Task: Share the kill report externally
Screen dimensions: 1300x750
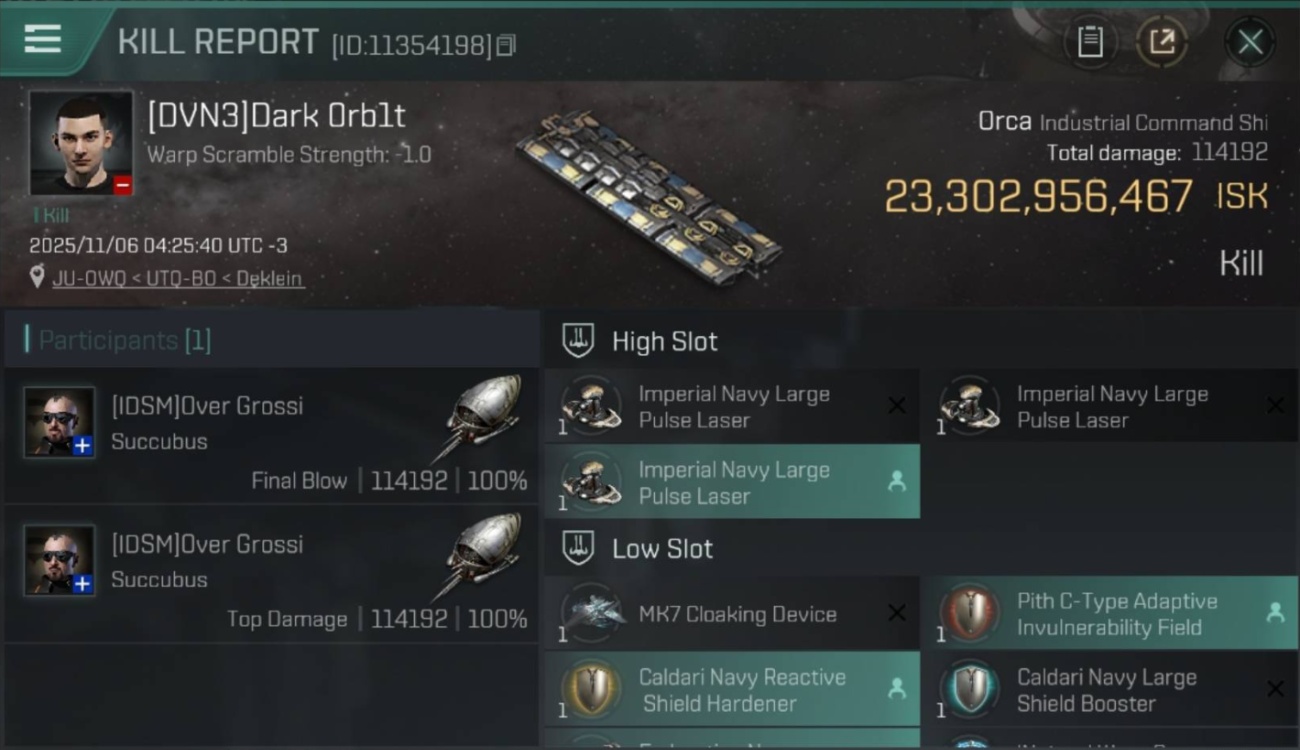Action: [x=1161, y=42]
